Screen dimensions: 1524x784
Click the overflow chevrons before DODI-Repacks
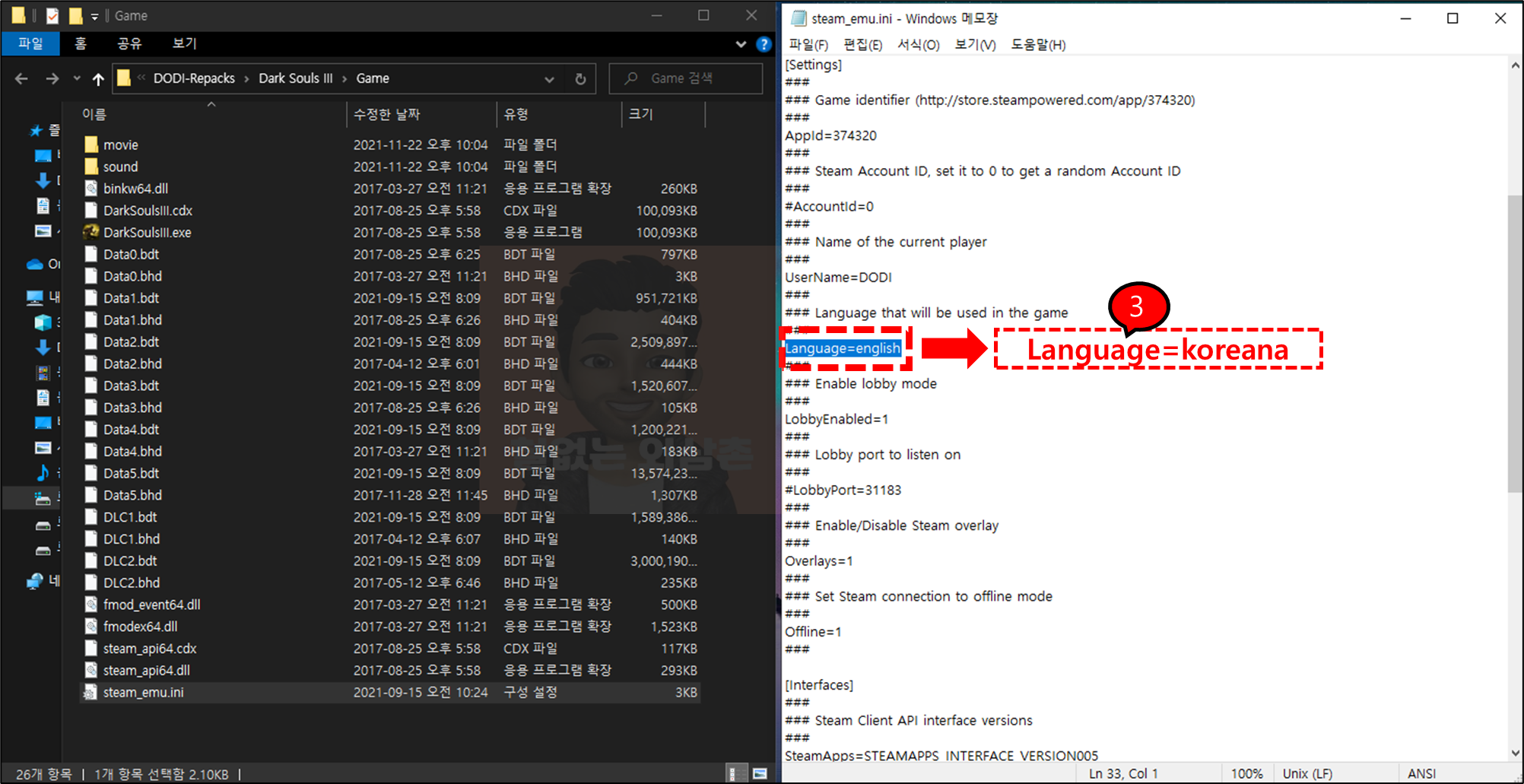coord(141,78)
